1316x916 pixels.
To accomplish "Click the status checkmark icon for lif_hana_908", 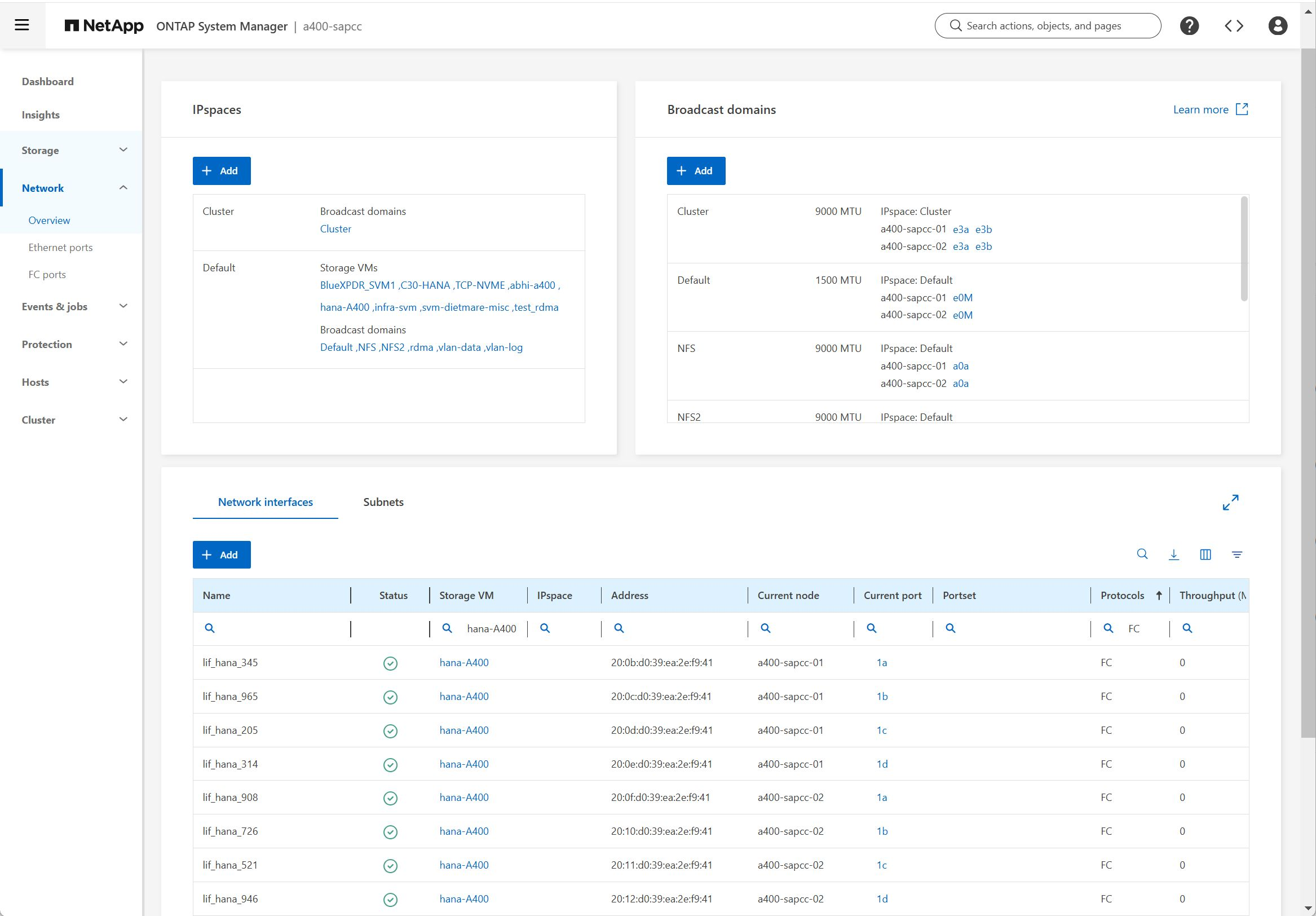I will point(391,798).
